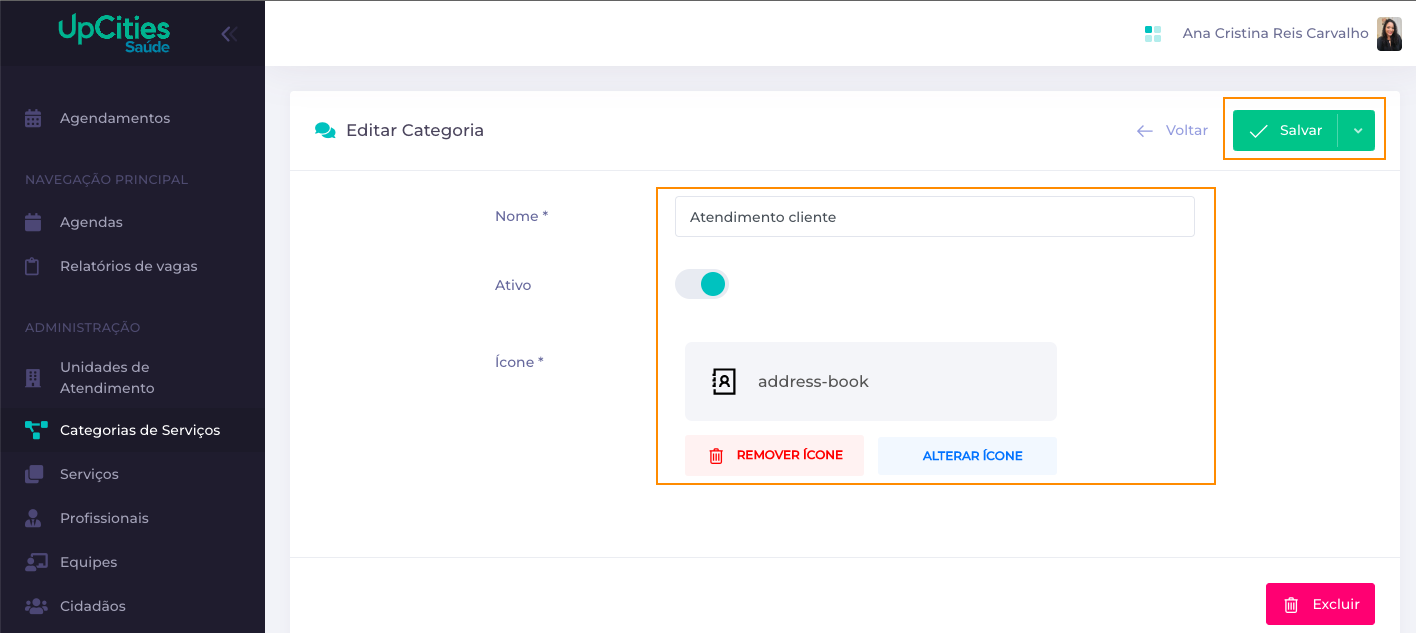The height and width of the screenshot is (633, 1416).
Task: Expand the Salvar options dropdown arrow
Action: point(1357,130)
